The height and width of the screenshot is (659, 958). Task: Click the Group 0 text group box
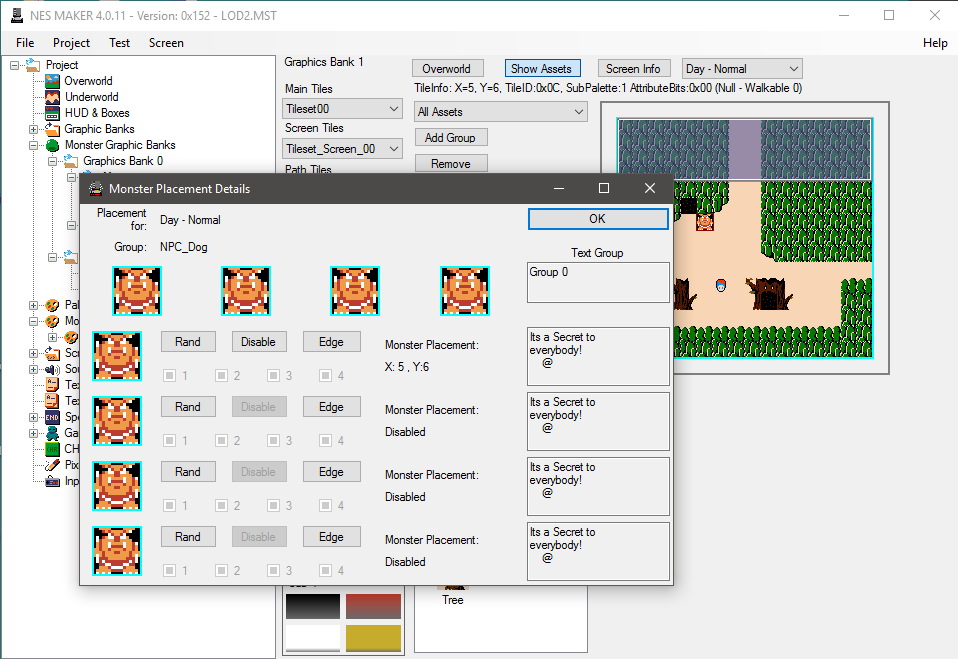coord(598,282)
